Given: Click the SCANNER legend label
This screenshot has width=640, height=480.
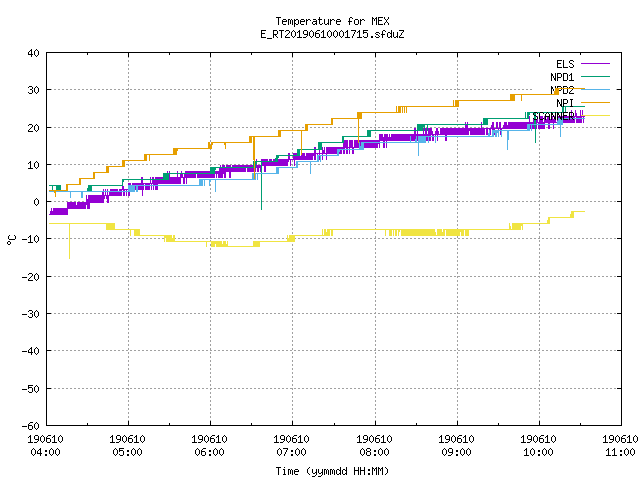Looking at the screenshot, I should pyautogui.click(x=553, y=116).
